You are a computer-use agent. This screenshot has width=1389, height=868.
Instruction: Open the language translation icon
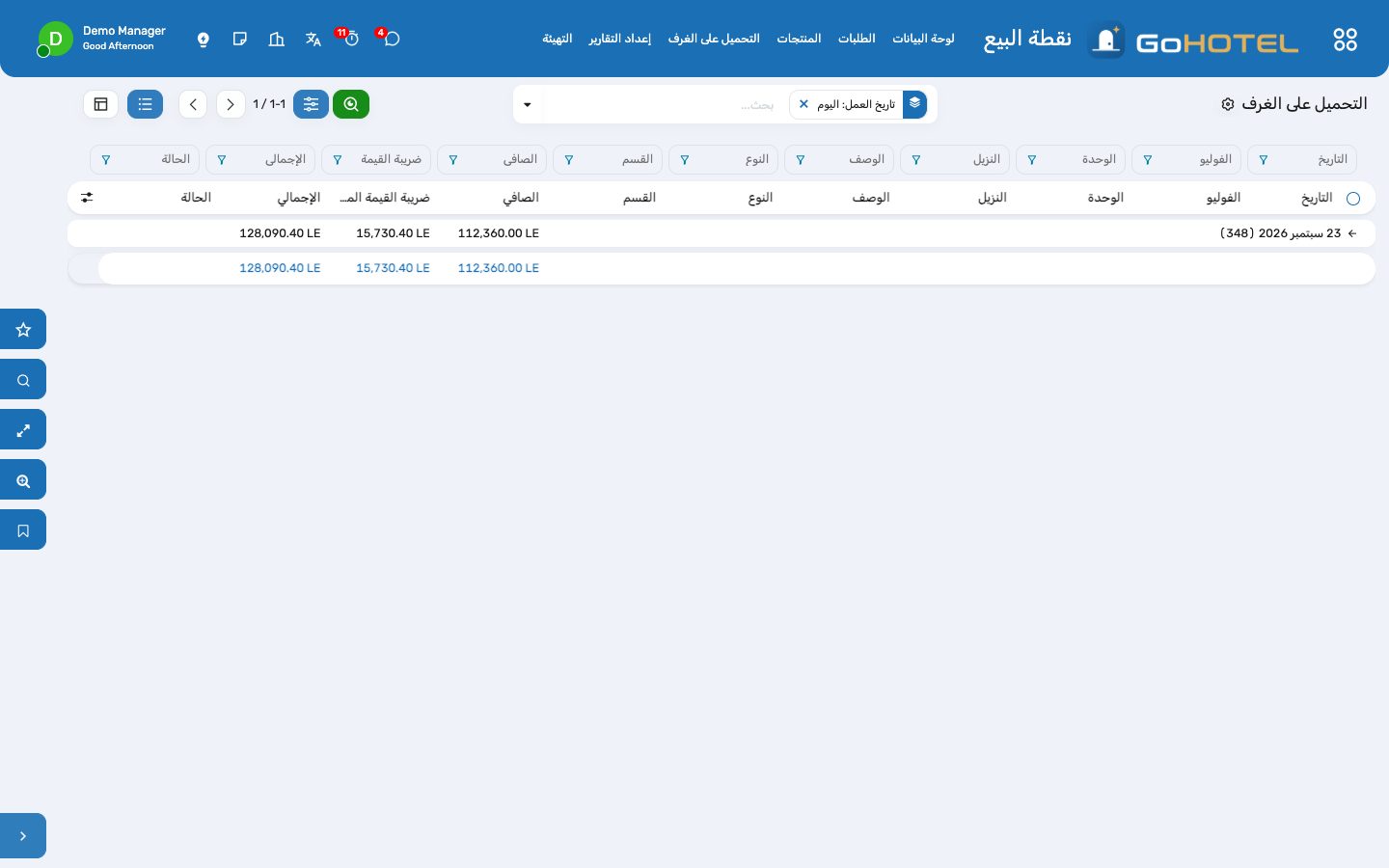313,40
